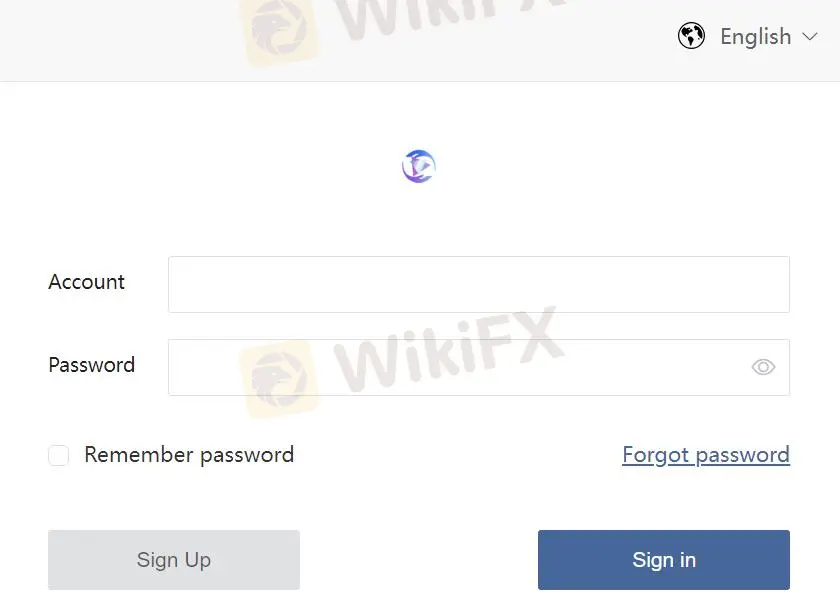Viewport: 840px width, 616px height.
Task: Click the purple brand logo
Action: (419, 166)
